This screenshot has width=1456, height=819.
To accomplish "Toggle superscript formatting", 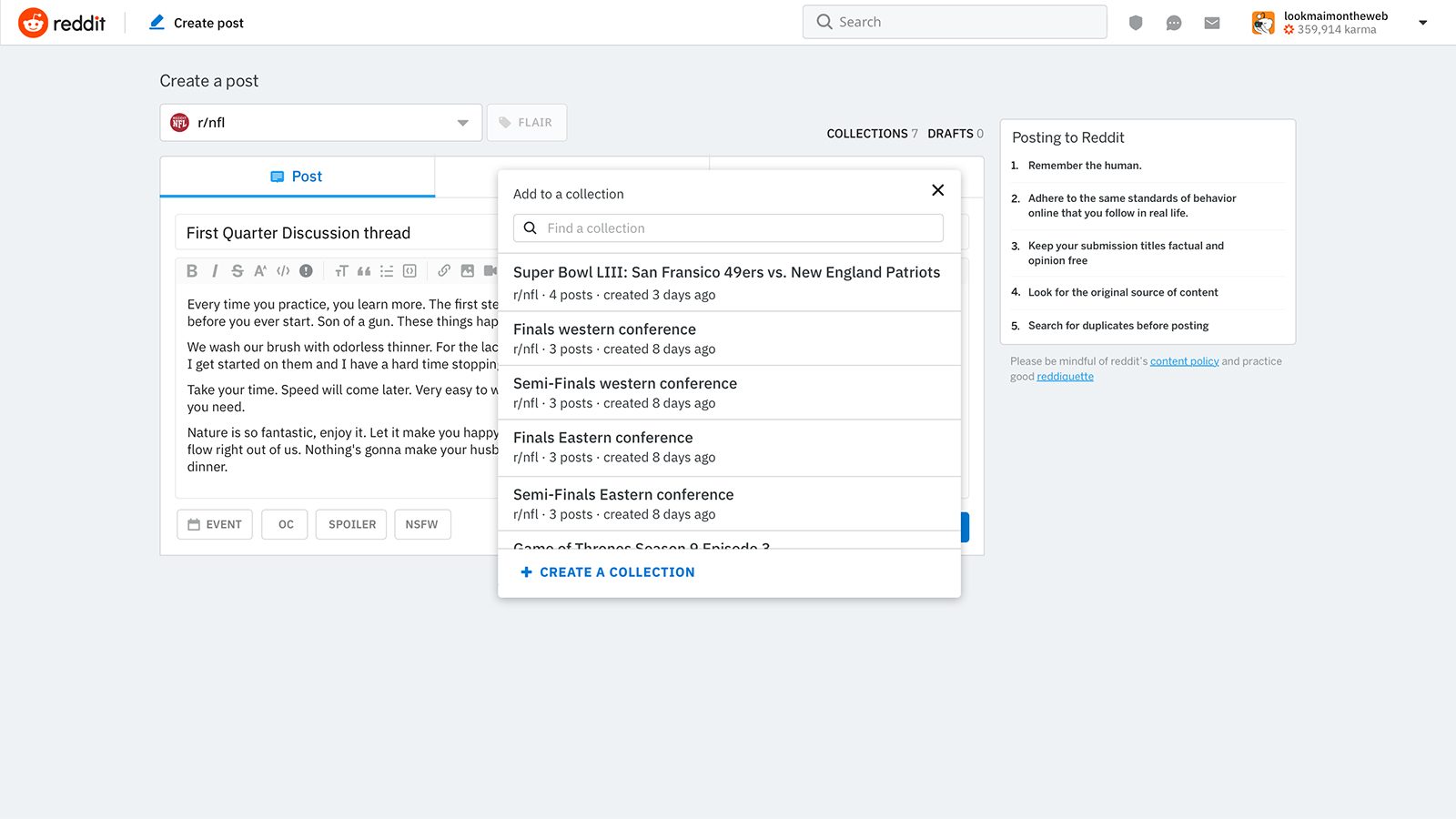I will (x=260, y=271).
